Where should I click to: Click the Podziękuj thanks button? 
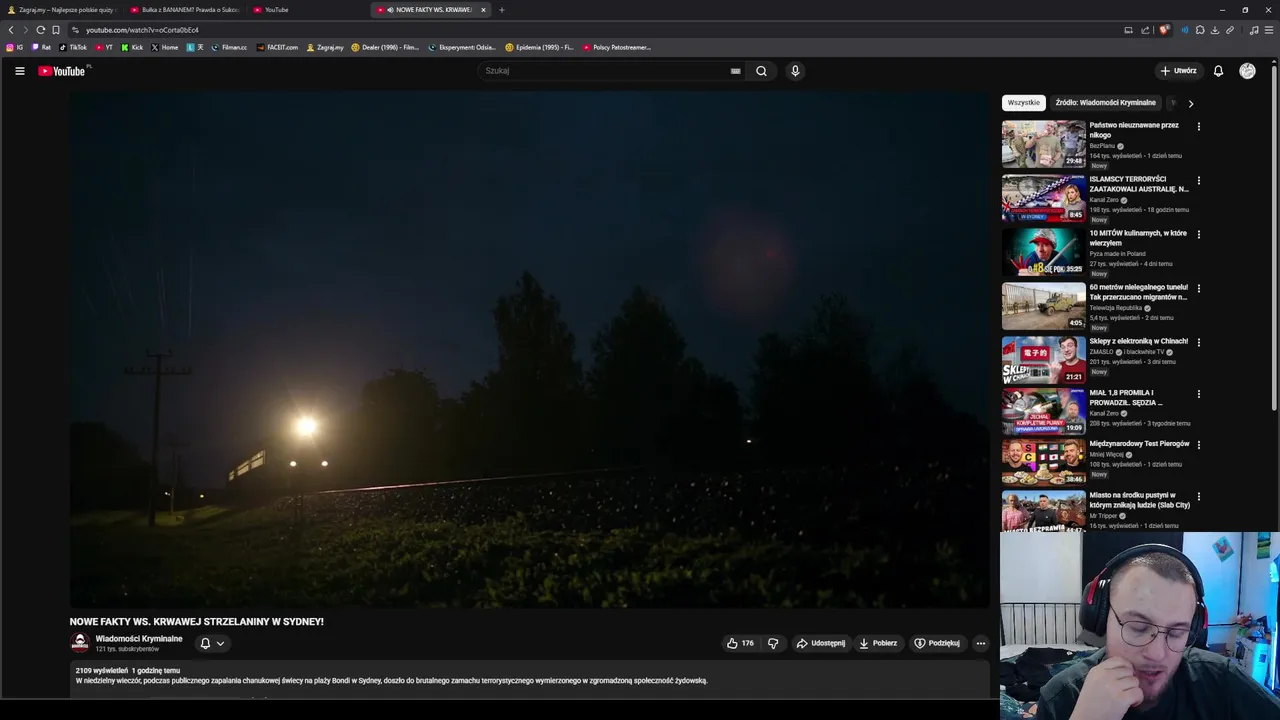(x=937, y=643)
